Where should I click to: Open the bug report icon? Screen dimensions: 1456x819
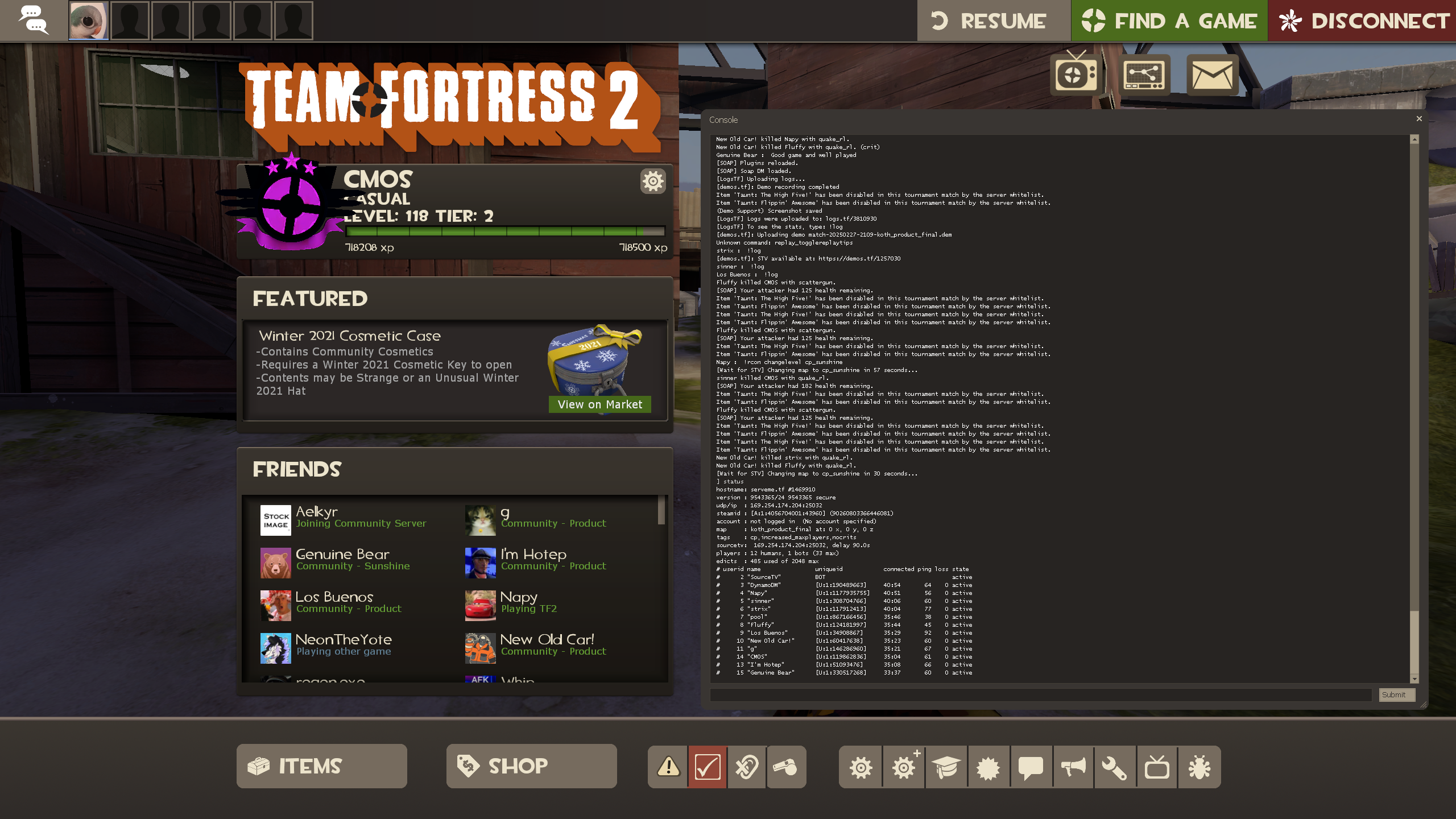1199,767
